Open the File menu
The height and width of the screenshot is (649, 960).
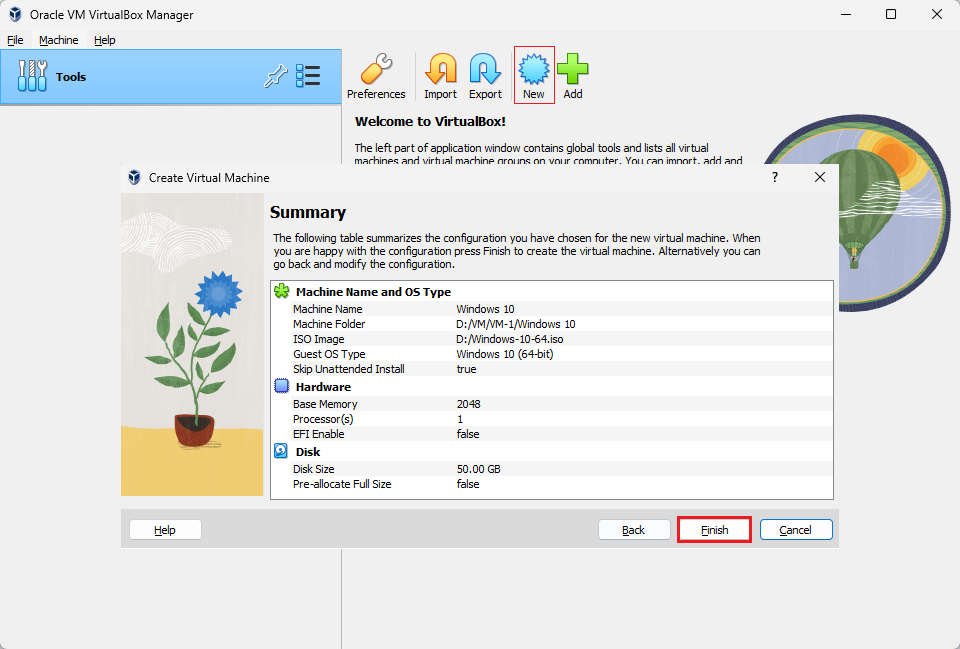[x=15, y=40]
